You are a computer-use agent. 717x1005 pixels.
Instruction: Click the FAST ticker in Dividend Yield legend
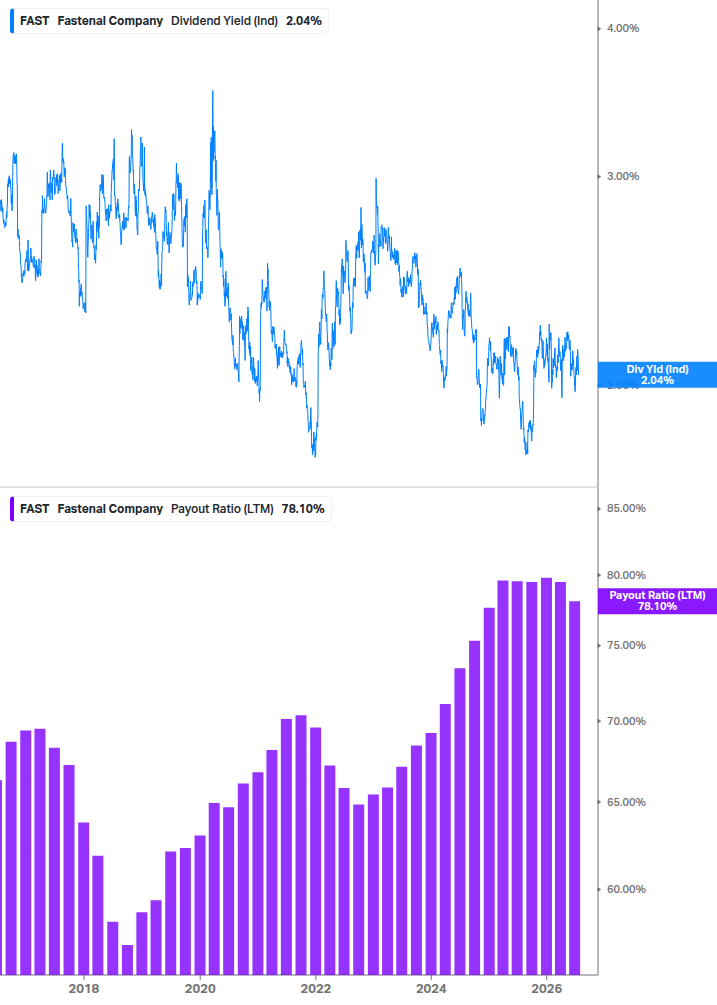click(35, 21)
